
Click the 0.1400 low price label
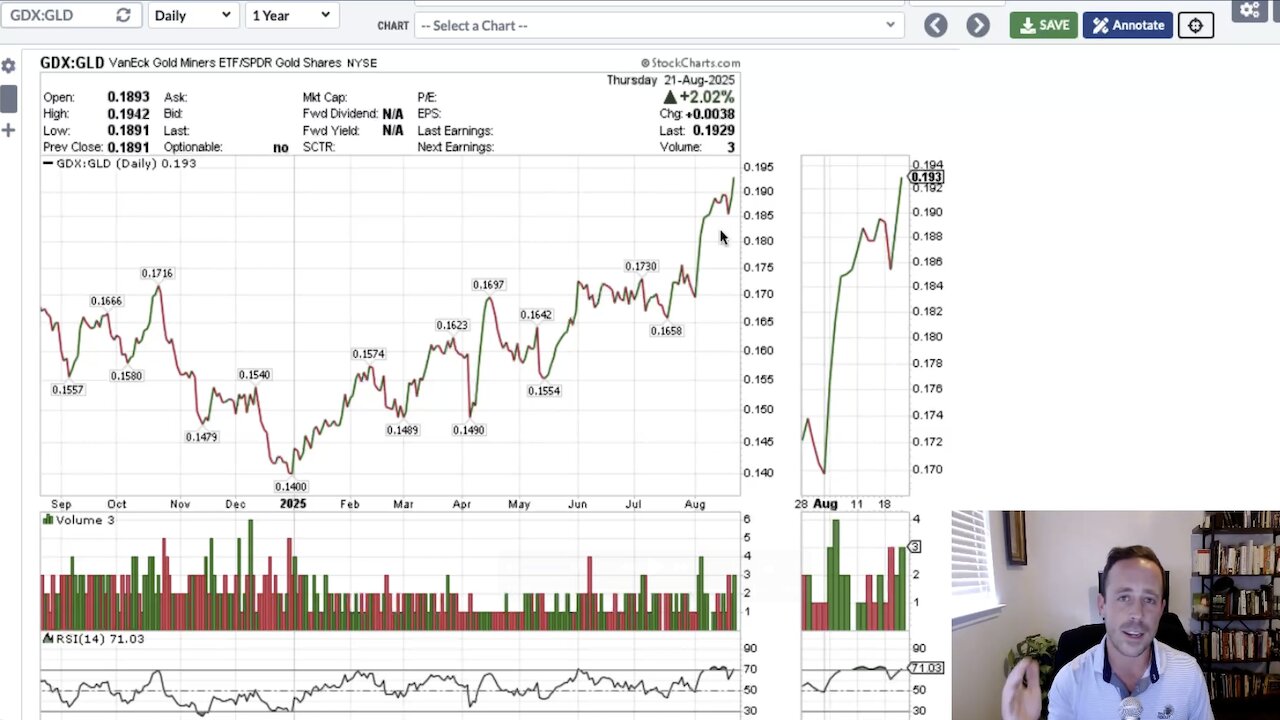pos(291,487)
